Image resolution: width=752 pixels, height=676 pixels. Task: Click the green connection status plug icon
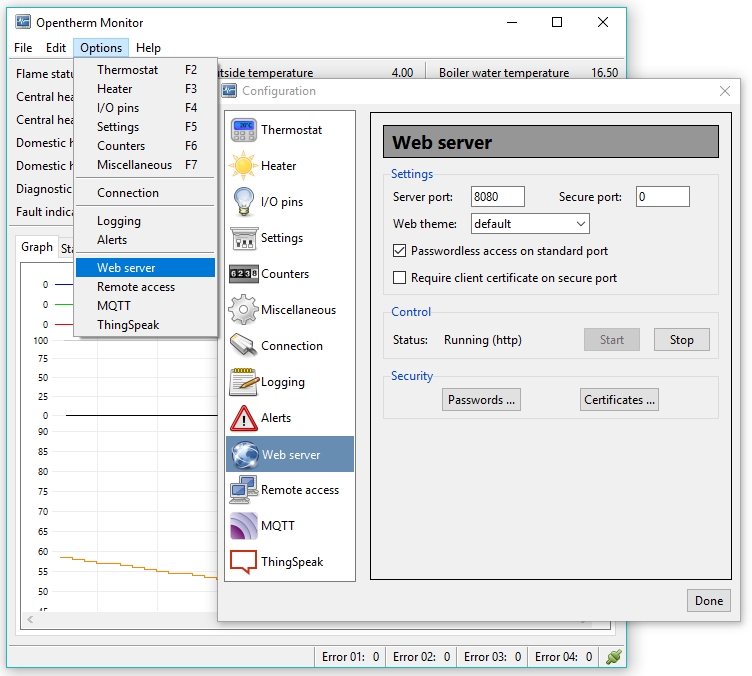pyautogui.click(x=613, y=656)
